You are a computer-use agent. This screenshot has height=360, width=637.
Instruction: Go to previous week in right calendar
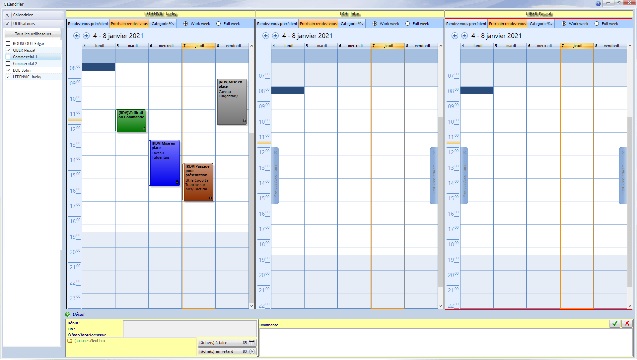point(455,36)
